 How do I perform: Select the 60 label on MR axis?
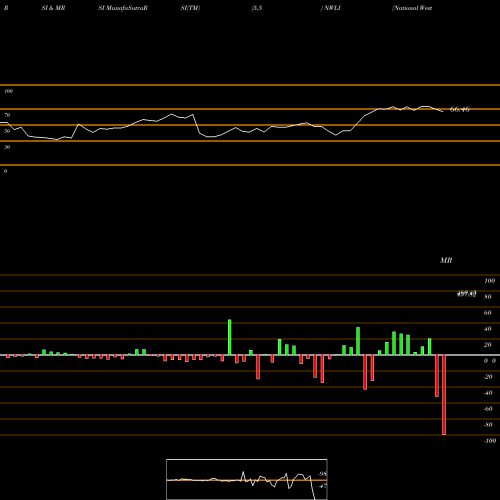pos(488,313)
